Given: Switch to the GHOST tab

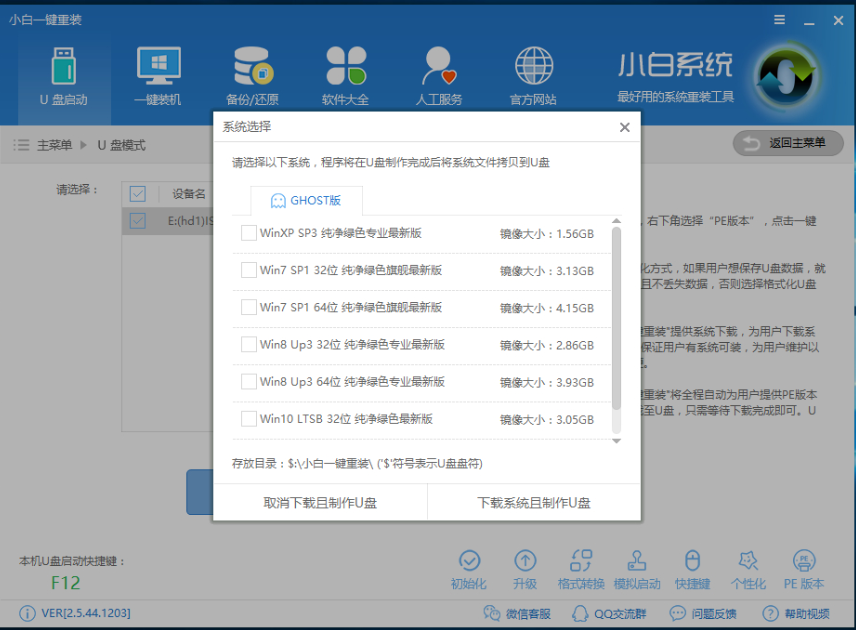Looking at the screenshot, I should tap(304, 200).
